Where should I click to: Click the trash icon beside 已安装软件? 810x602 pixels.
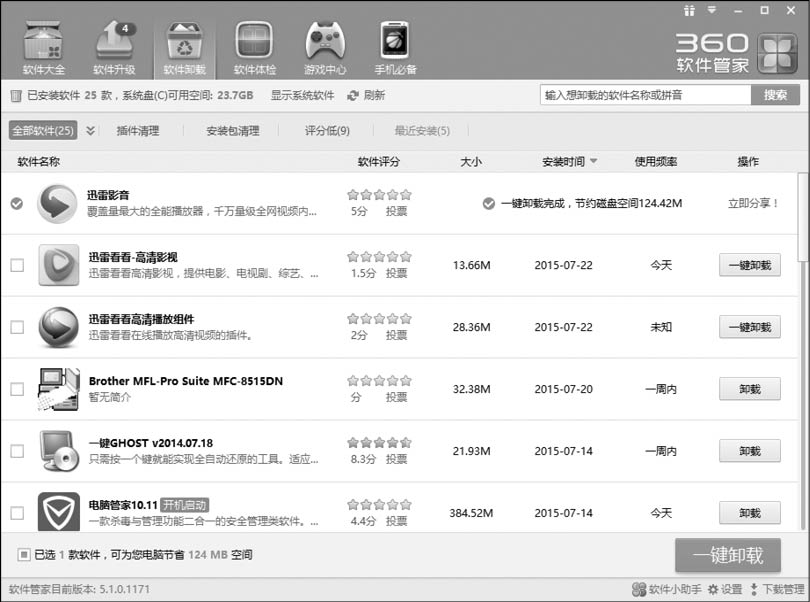click(x=16, y=96)
